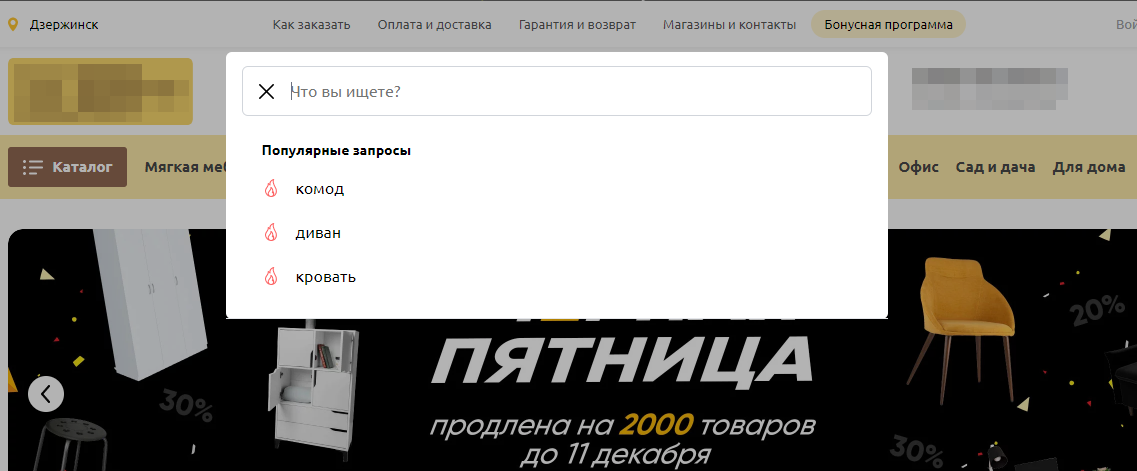The width and height of the screenshot is (1137, 471).
Task: Open Гарантия и возврат page
Action: 577,24
